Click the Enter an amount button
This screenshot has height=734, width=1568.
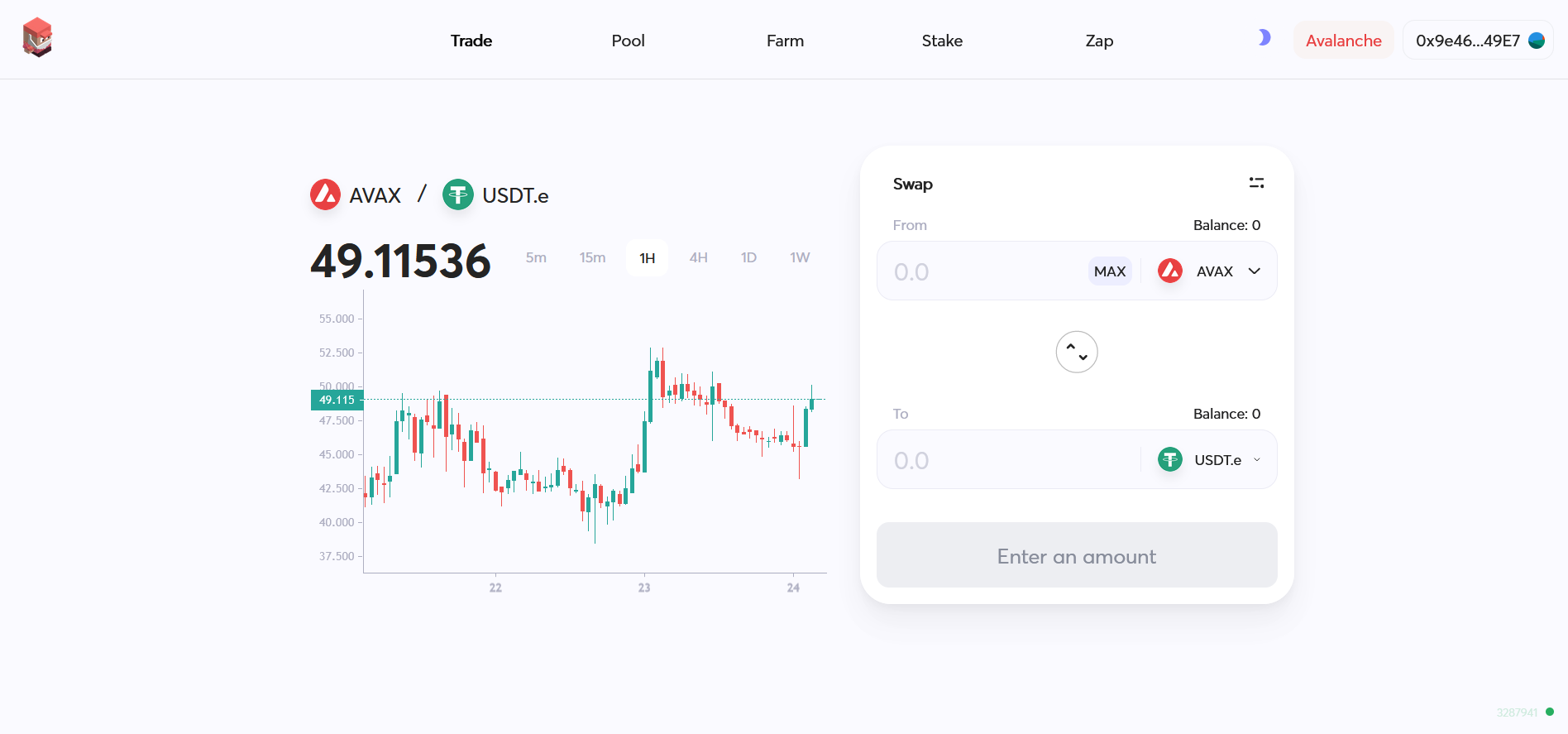(x=1077, y=555)
